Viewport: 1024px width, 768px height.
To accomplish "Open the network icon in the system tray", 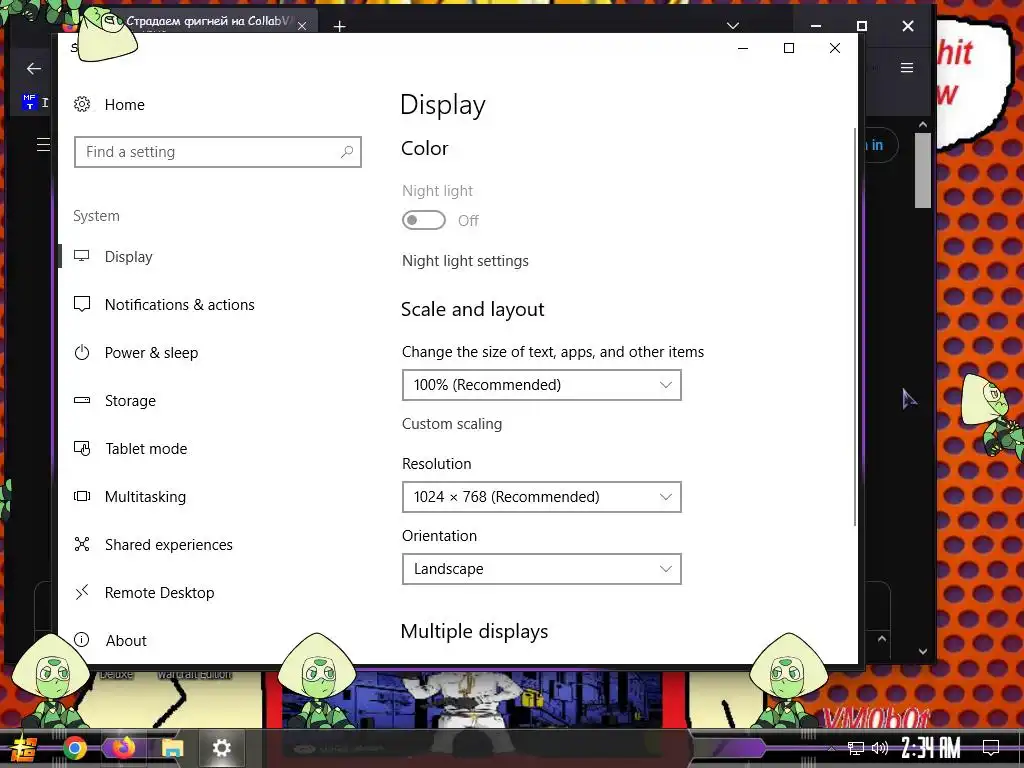I will tap(855, 748).
